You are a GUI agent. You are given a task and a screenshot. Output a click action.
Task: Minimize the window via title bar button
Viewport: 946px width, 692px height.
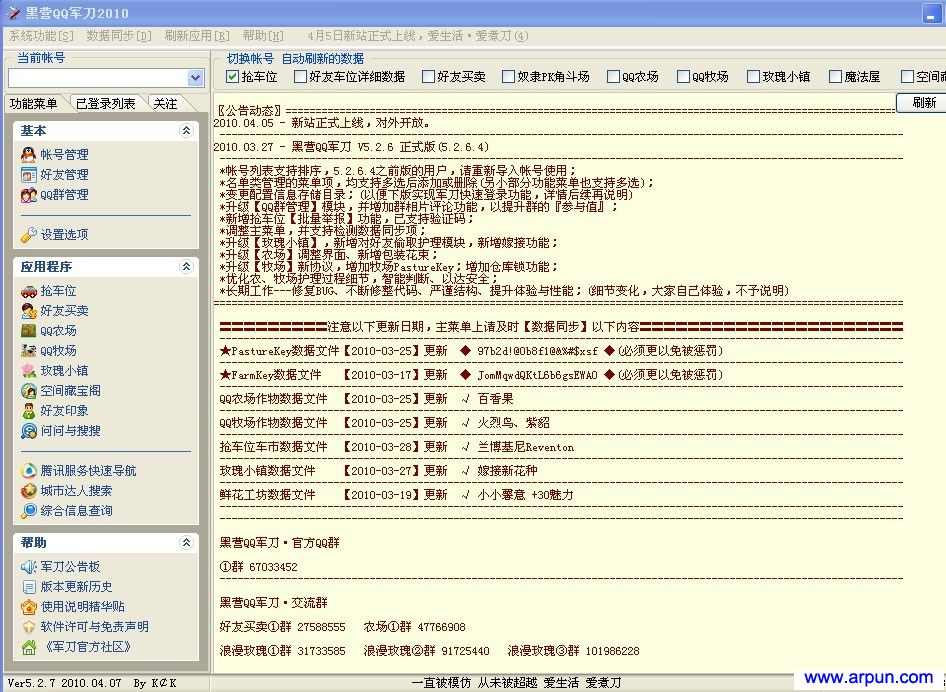[930, 14]
